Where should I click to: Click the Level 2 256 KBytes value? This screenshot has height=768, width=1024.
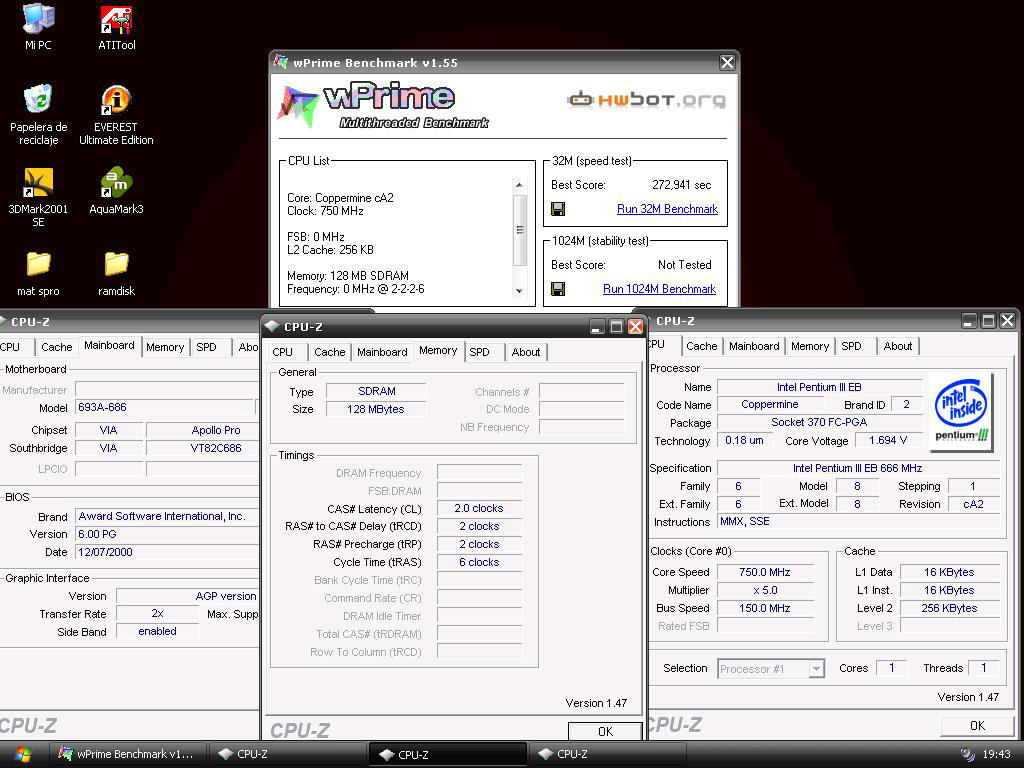949,608
